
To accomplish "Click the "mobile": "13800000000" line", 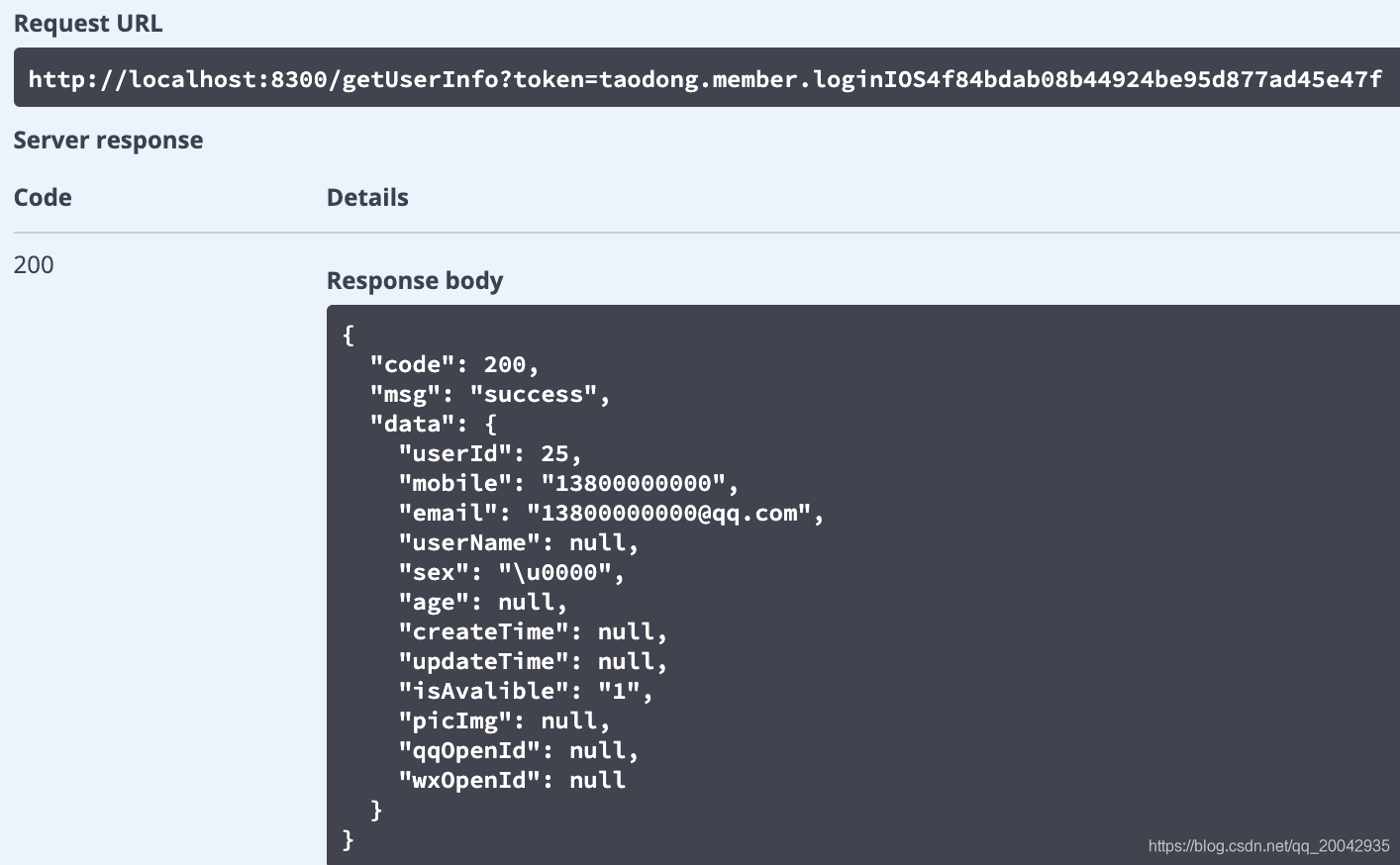I will 568,483.
